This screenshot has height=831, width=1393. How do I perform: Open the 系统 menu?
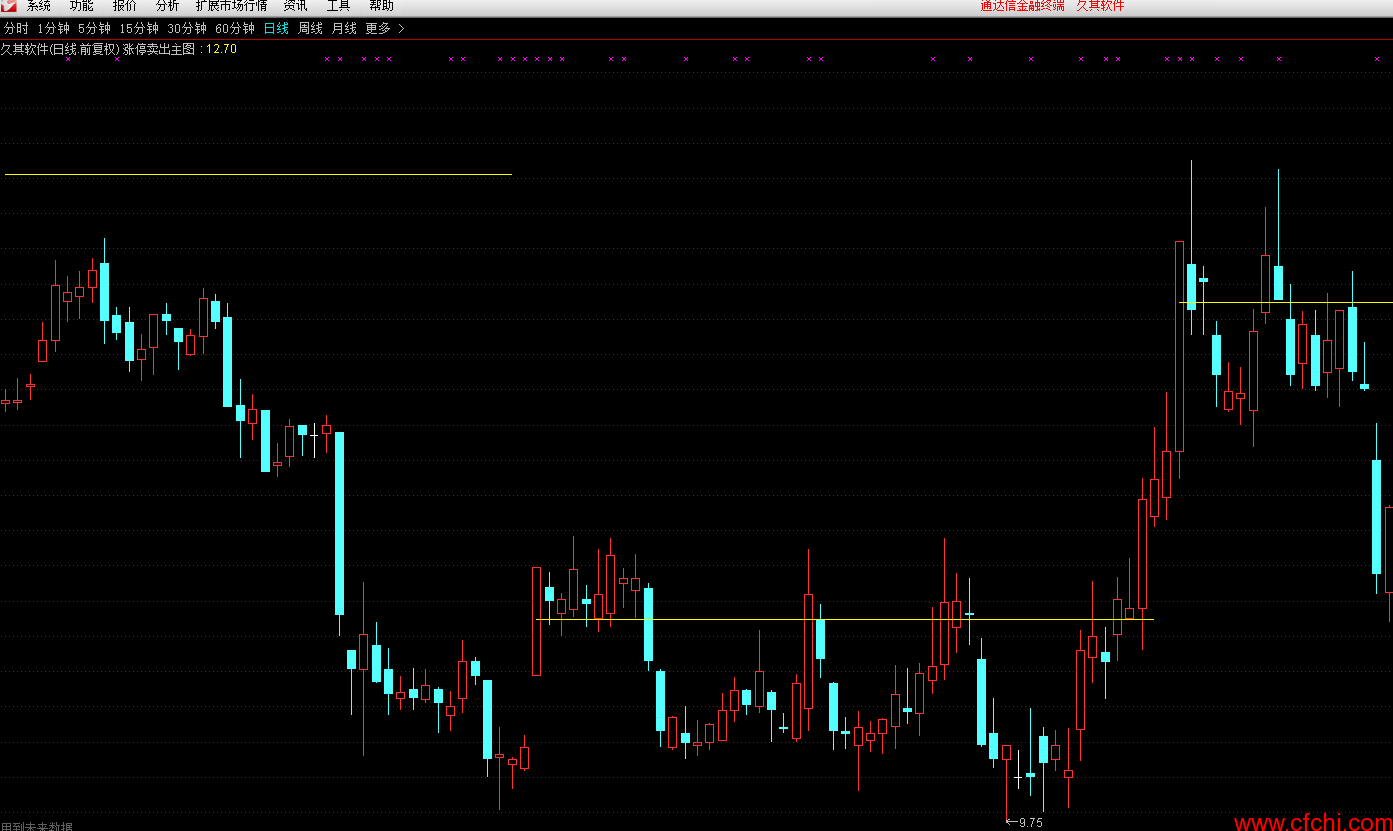point(39,6)
